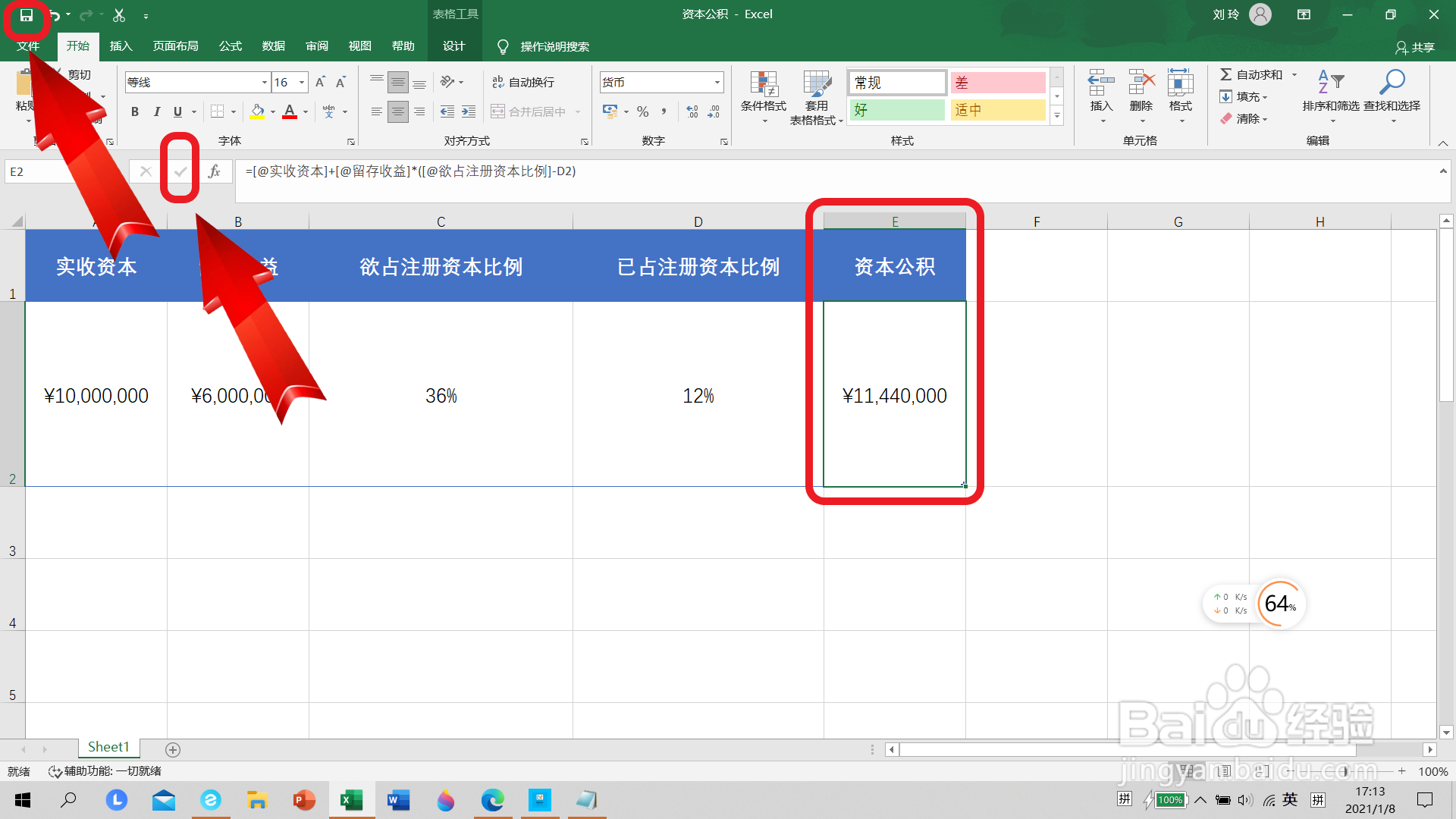Expand the cell styles gallery
The width and height of the screenshot is (1456, 819).
(x=1057, y=115)
